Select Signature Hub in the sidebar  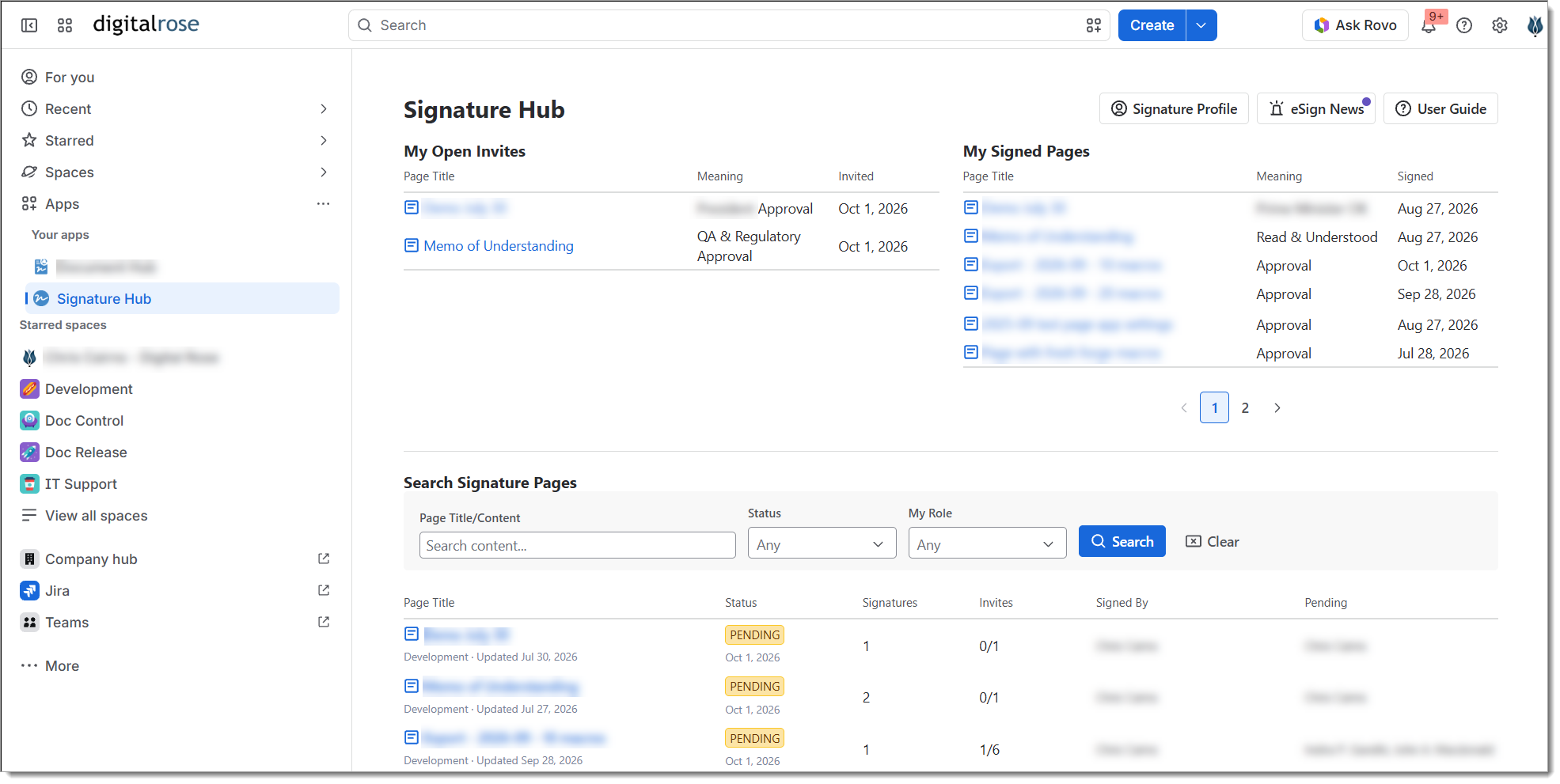(182, 298)
